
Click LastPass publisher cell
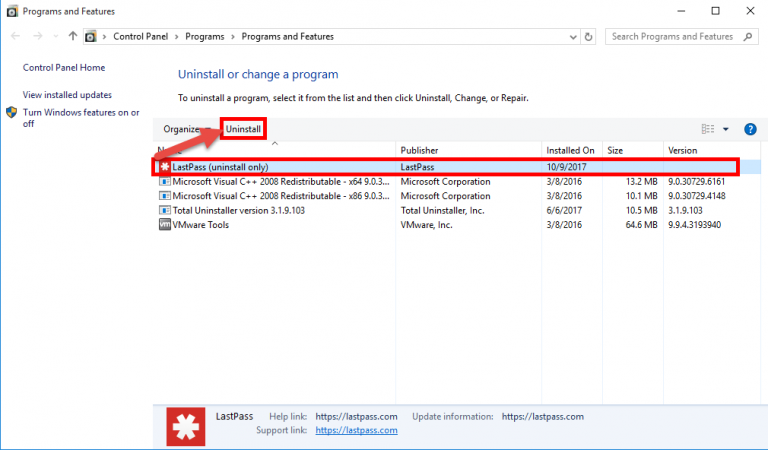tap(417, 167)
